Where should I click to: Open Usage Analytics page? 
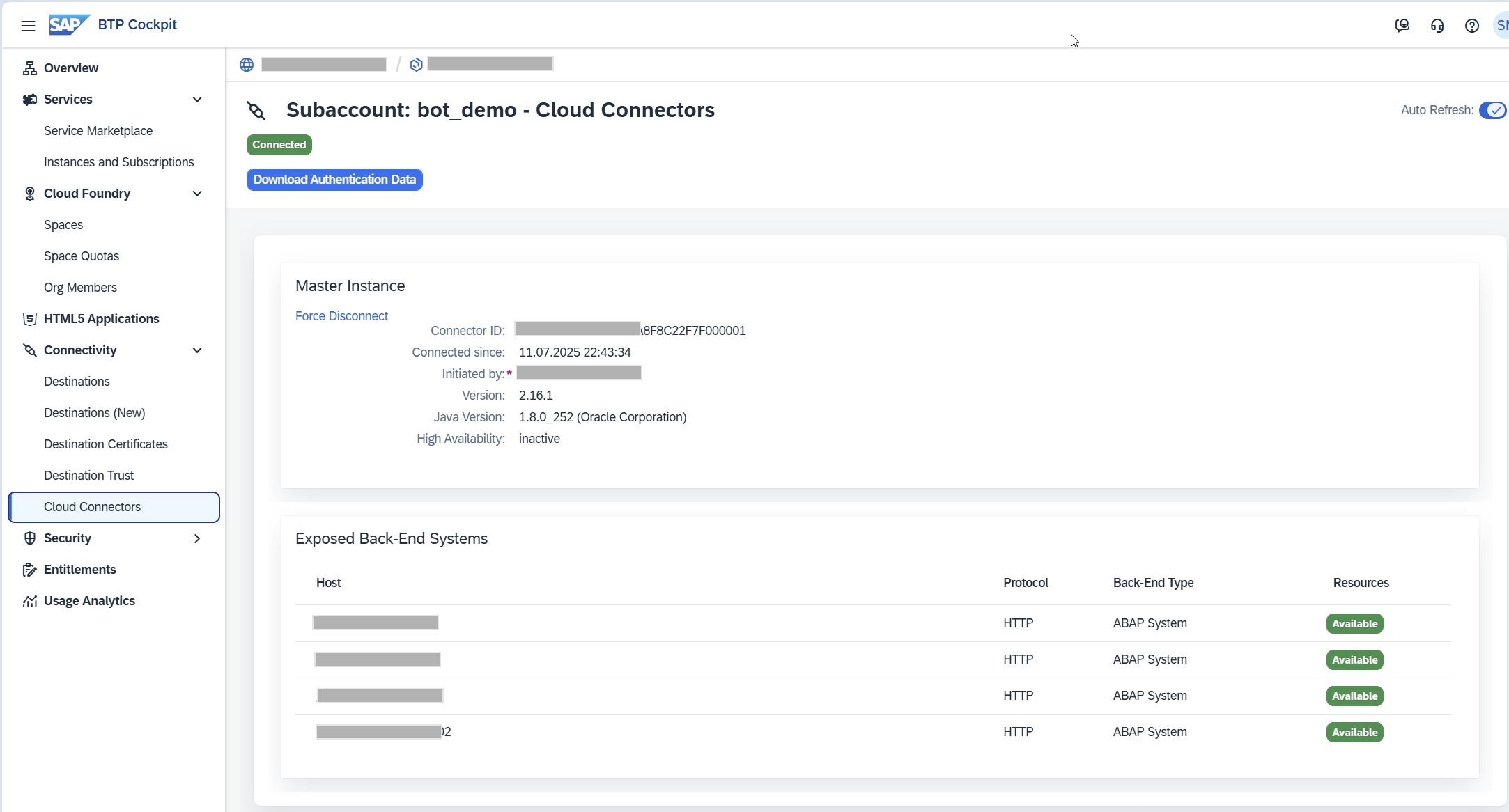(x=89, y=601)
